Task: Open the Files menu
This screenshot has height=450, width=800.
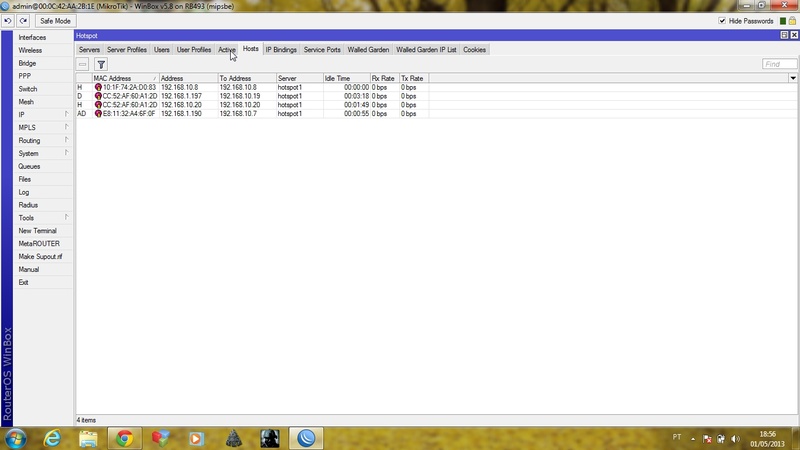Action: pos(43,179)
